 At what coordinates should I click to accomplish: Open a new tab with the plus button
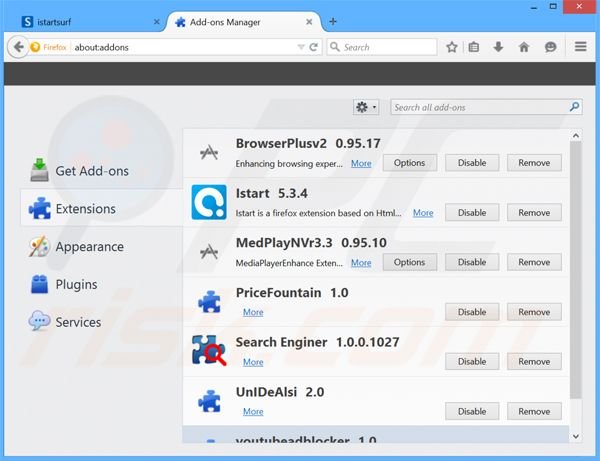pyautogui.click(x=333, y=22)
